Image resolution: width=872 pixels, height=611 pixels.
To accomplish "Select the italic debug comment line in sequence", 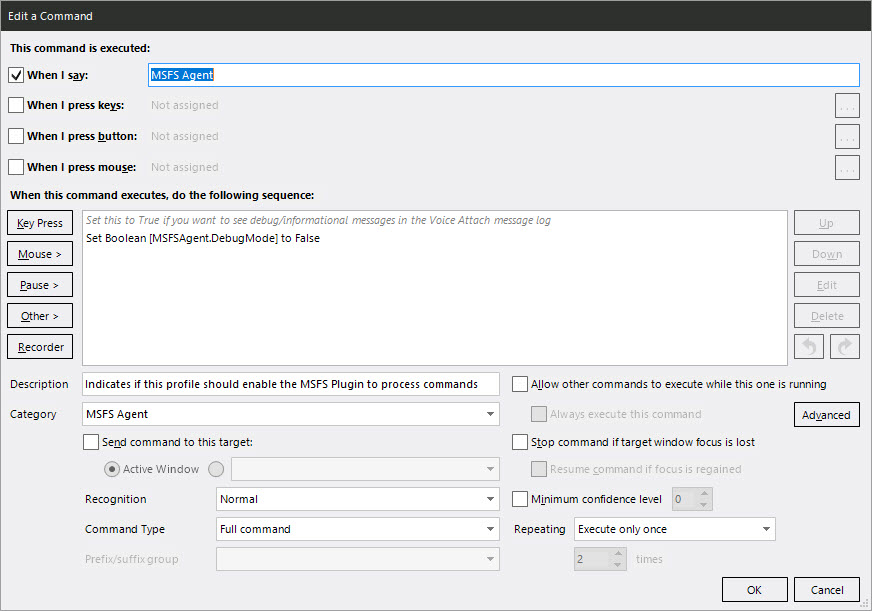I will click(x=318, y=220).
